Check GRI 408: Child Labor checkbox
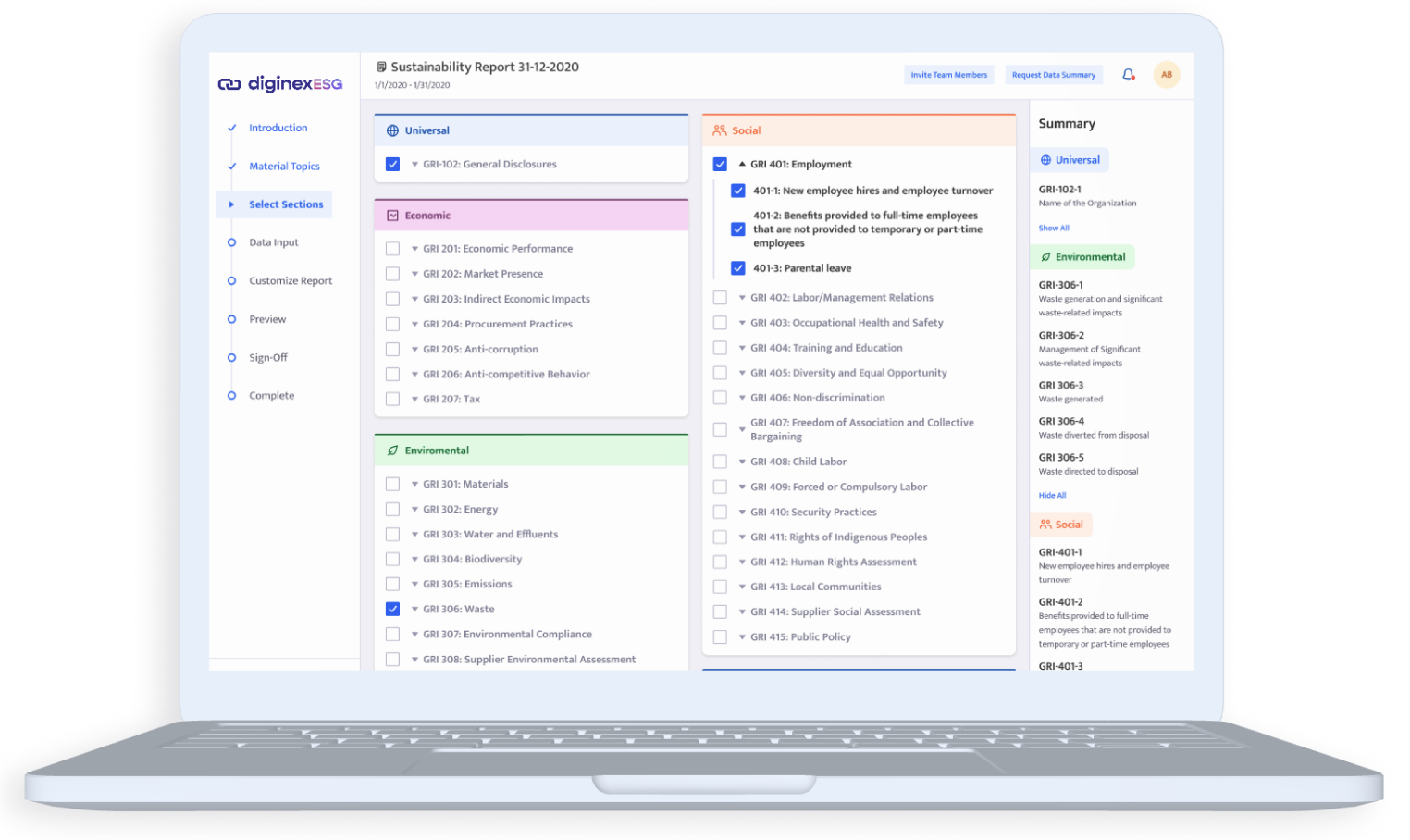The image size is (1410, 840). click(x=720, y=462)
